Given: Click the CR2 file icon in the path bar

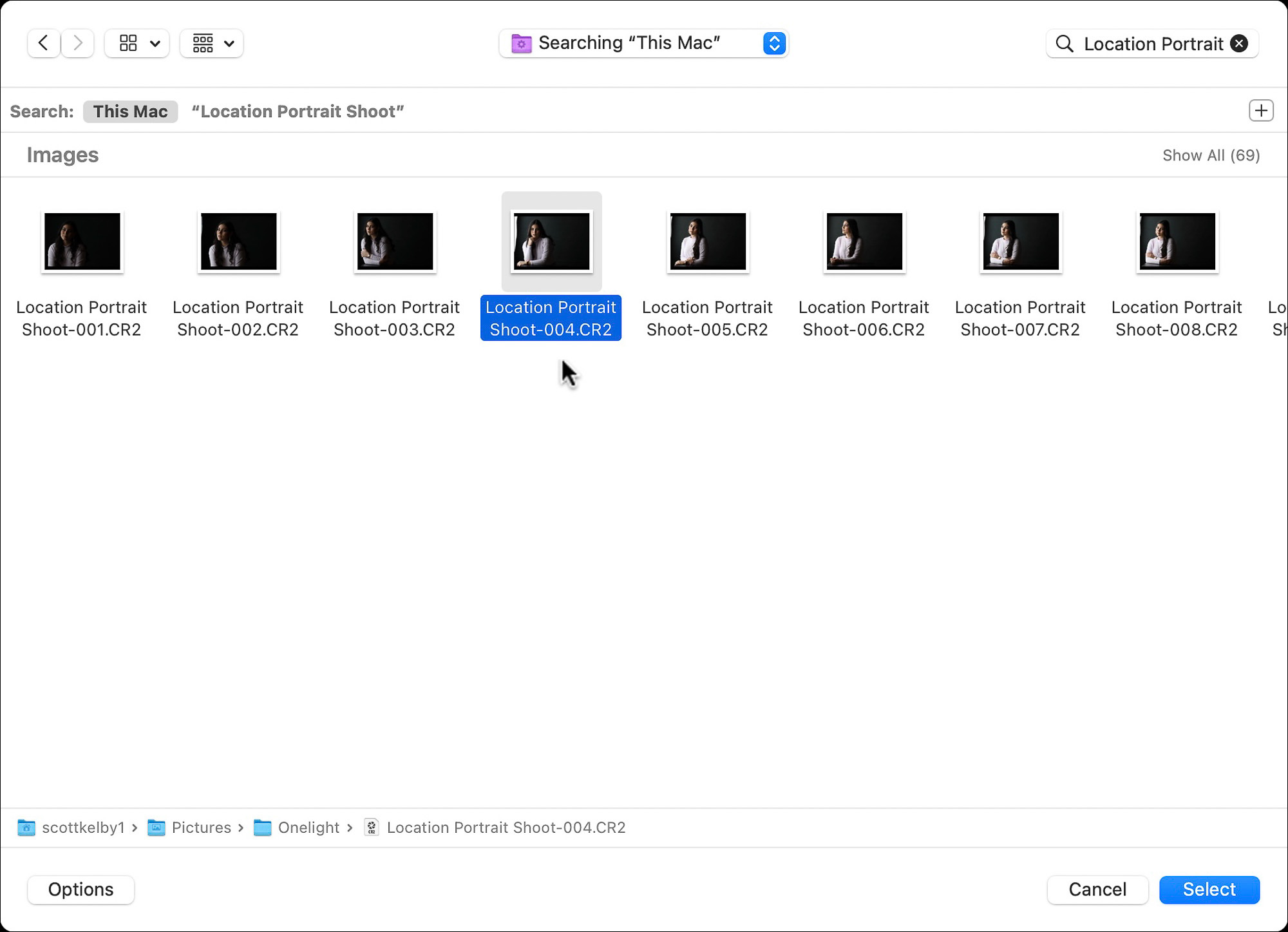Looking at the screenshot, I should point(373,828).
